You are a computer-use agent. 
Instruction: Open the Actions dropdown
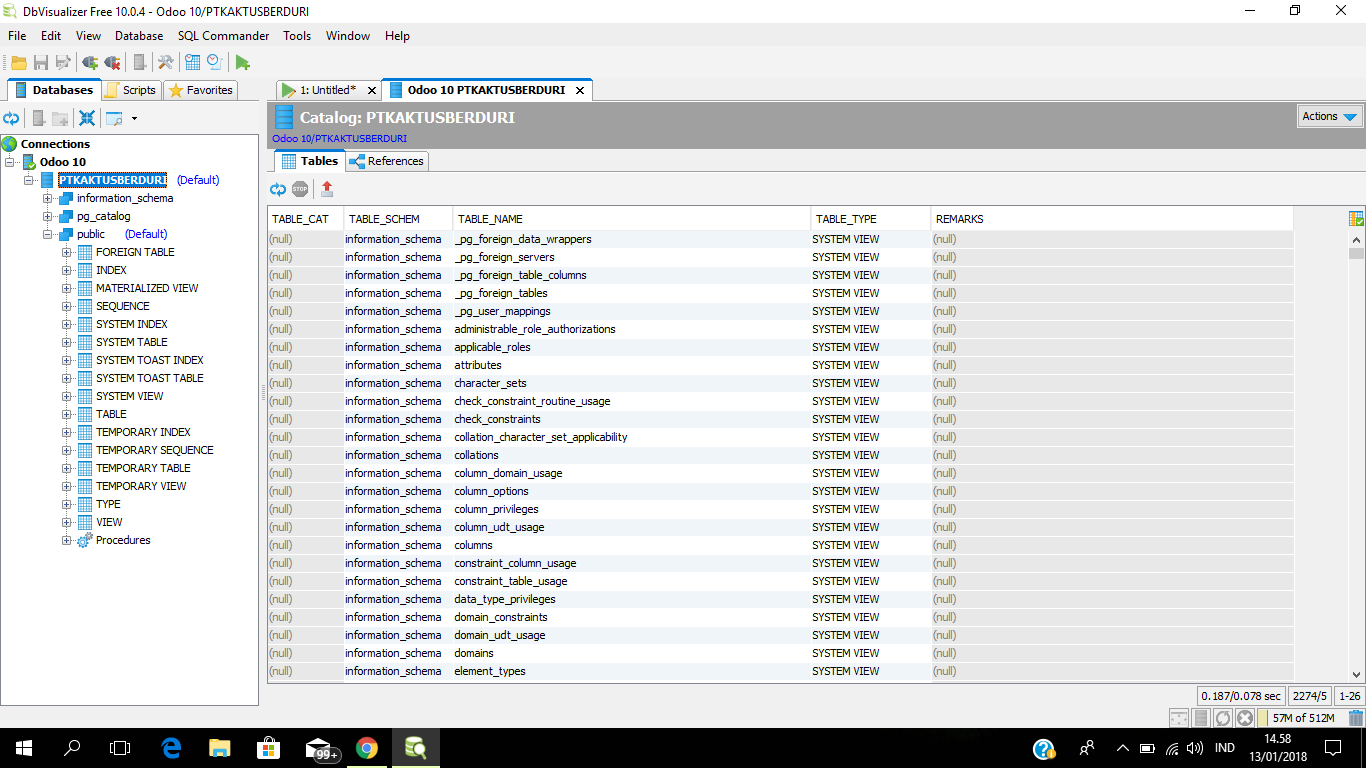1328,116
